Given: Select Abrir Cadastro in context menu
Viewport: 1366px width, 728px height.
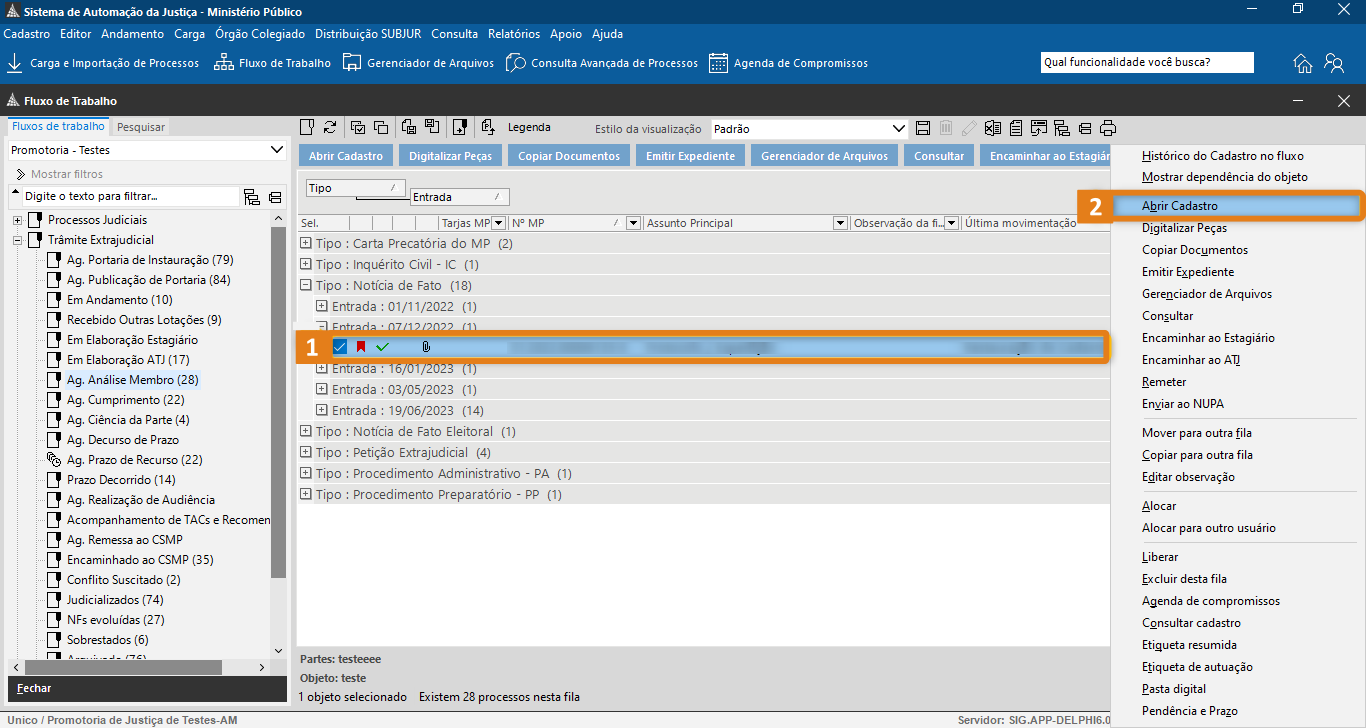Looking at the screenshot, I should point(1180,206).
